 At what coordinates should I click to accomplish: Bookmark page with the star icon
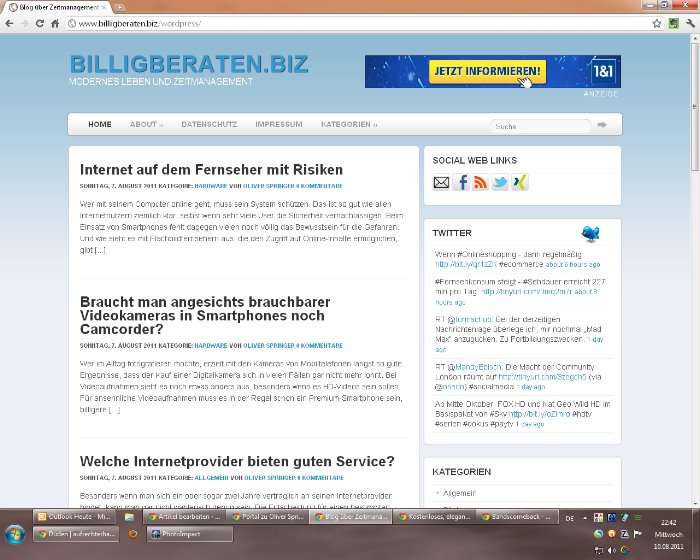(657, 22)
